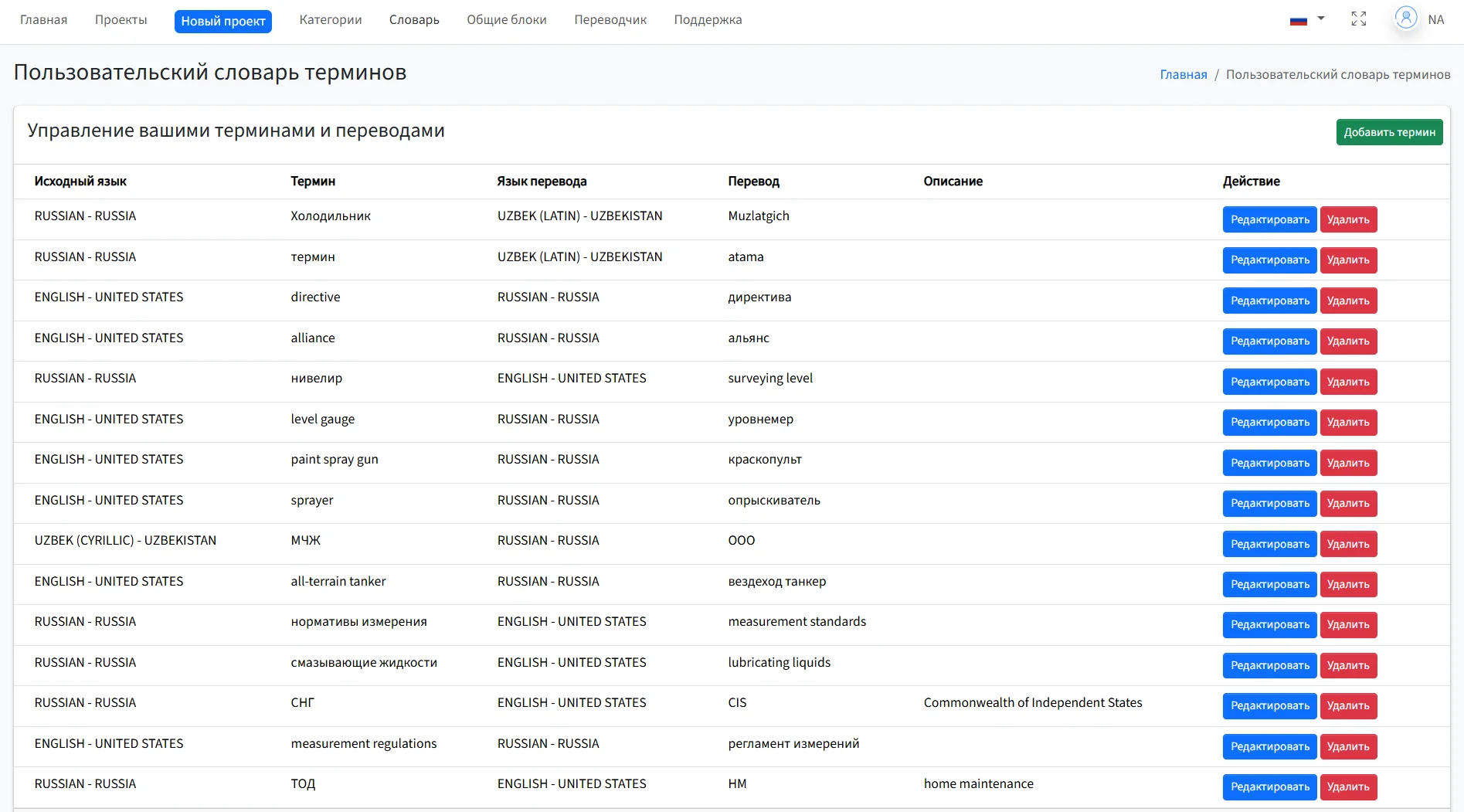Delete the directive term row
1464x812 pixels.
click(1347, 301)
